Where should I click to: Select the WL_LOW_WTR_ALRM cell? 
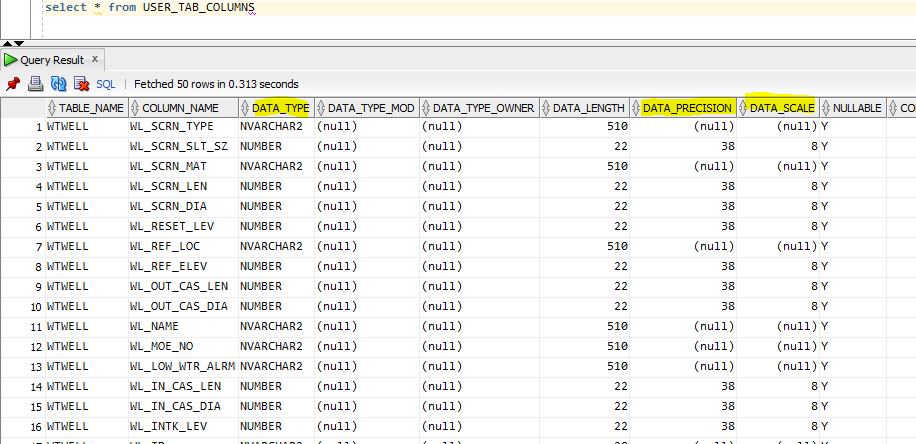point(183,366)
